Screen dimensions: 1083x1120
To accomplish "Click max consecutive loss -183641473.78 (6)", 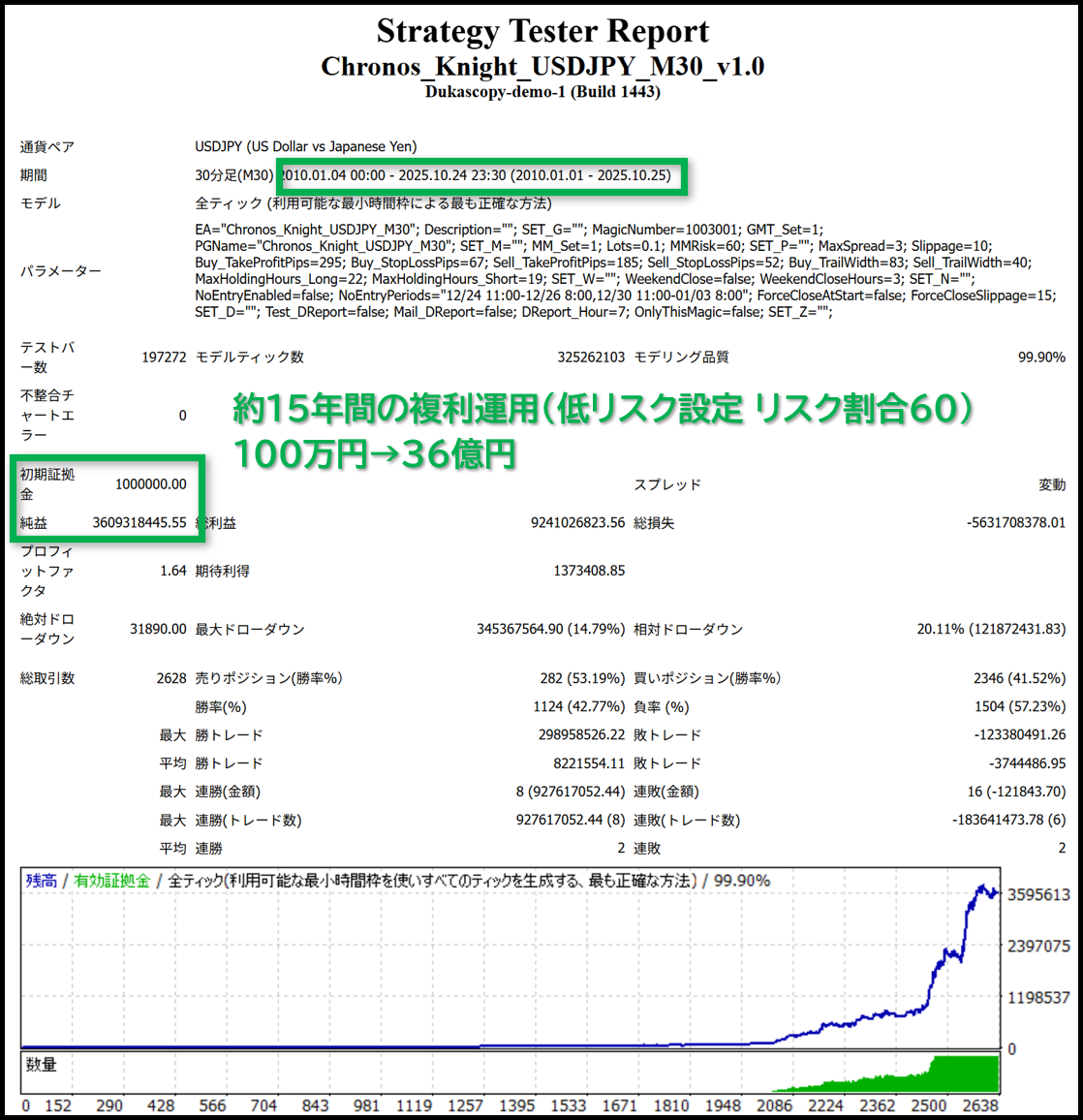I will coord(1008,820).
